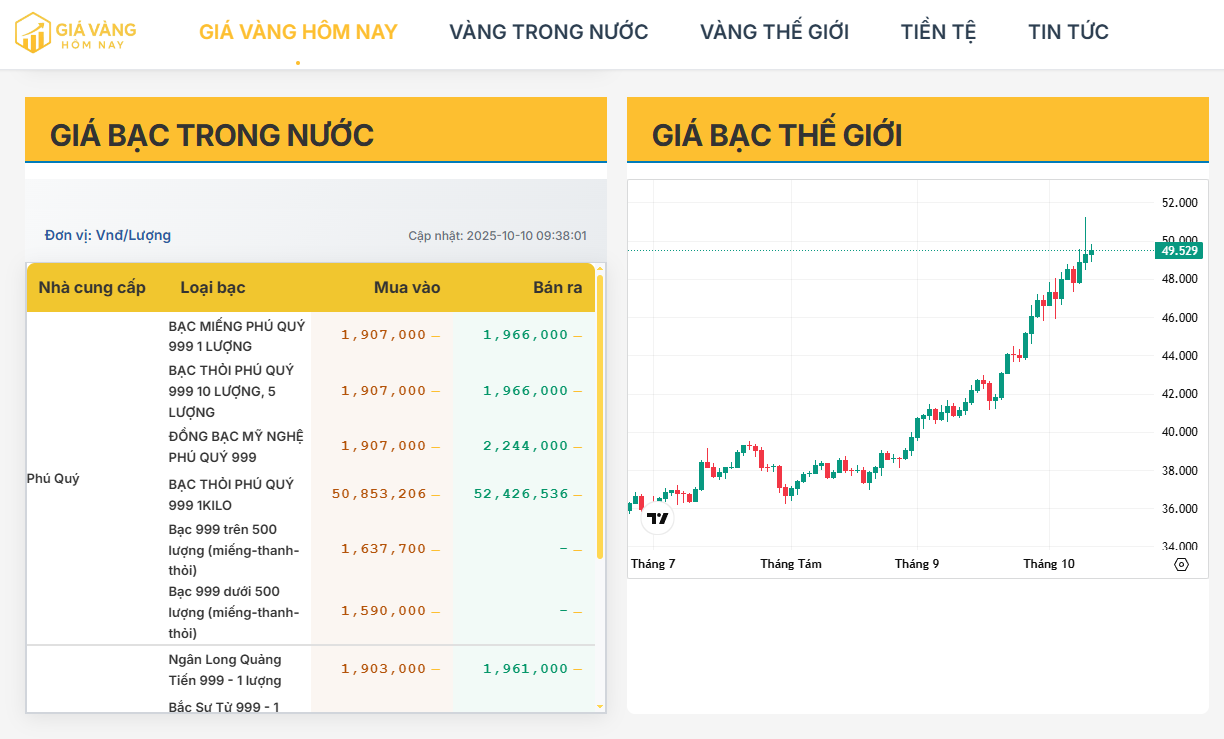
Task: Click the Nhà cung cấp column header
Action: [x=92, y=288]
